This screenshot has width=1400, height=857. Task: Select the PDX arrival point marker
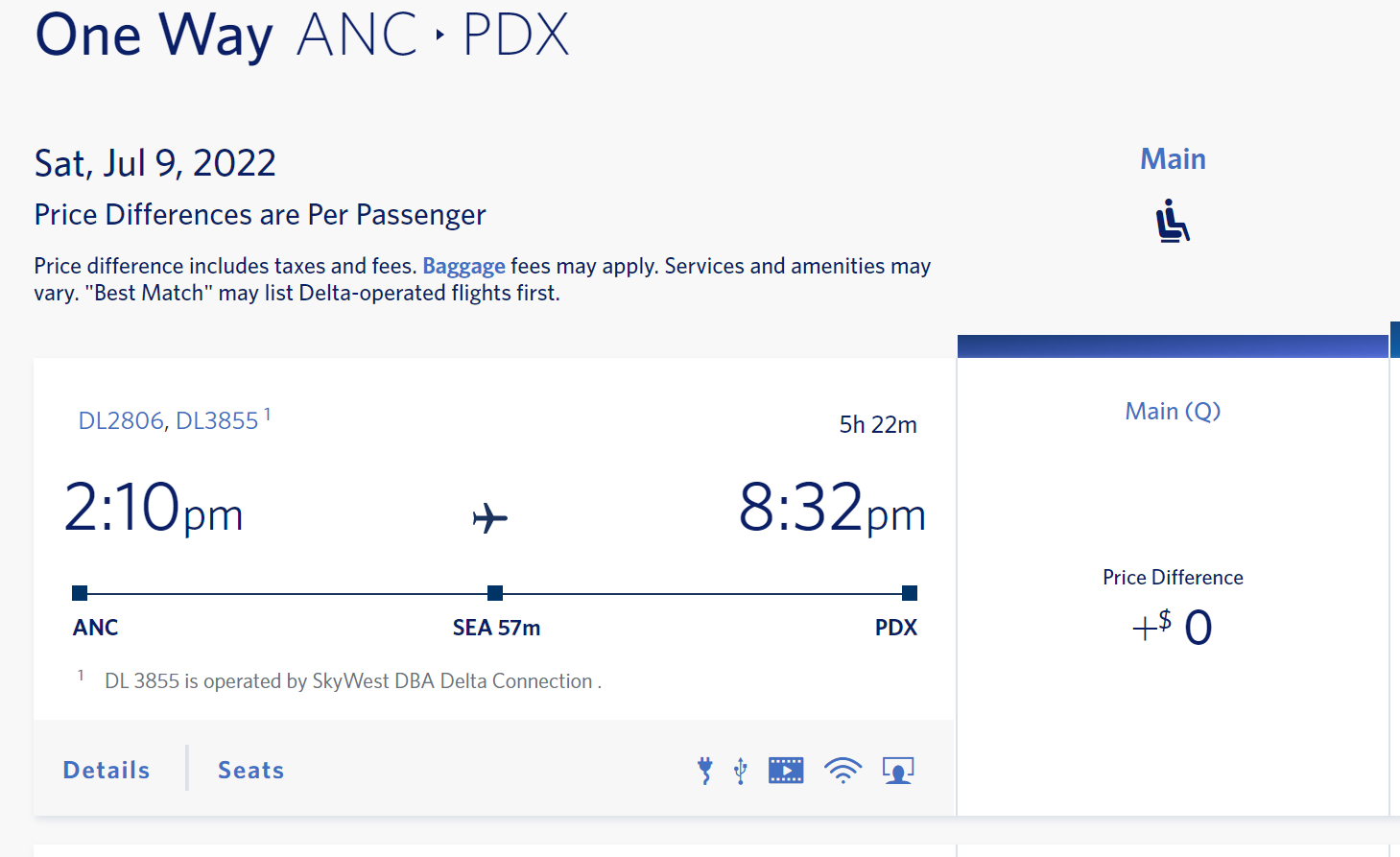(x=910, y=593)
